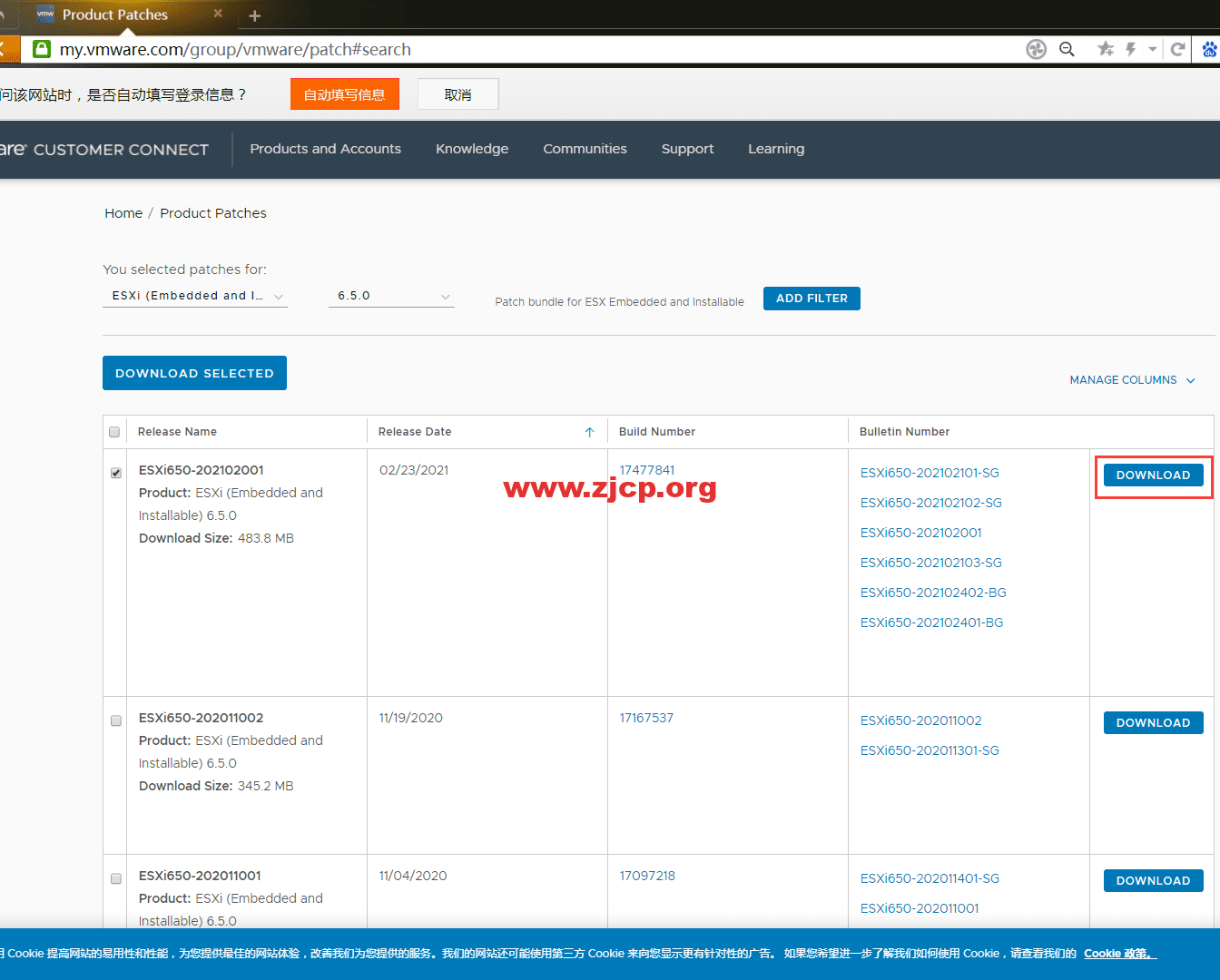Click the VMware favicon on the tab
The width and height of the screenshot is (1220, 980).
pyautogui.click(x=45, y=15)
